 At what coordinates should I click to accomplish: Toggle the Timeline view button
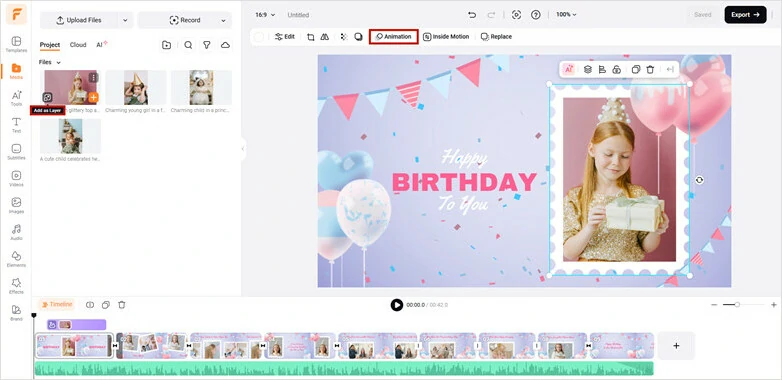pyautogui.click(x=56, y=304)
